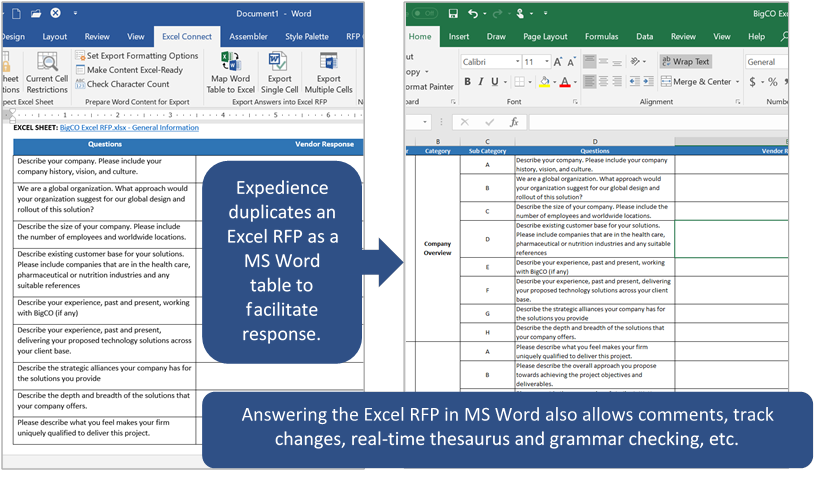816x488 pixels.
Task: Open Formulas tab in Excel
Action: [601, 37]
